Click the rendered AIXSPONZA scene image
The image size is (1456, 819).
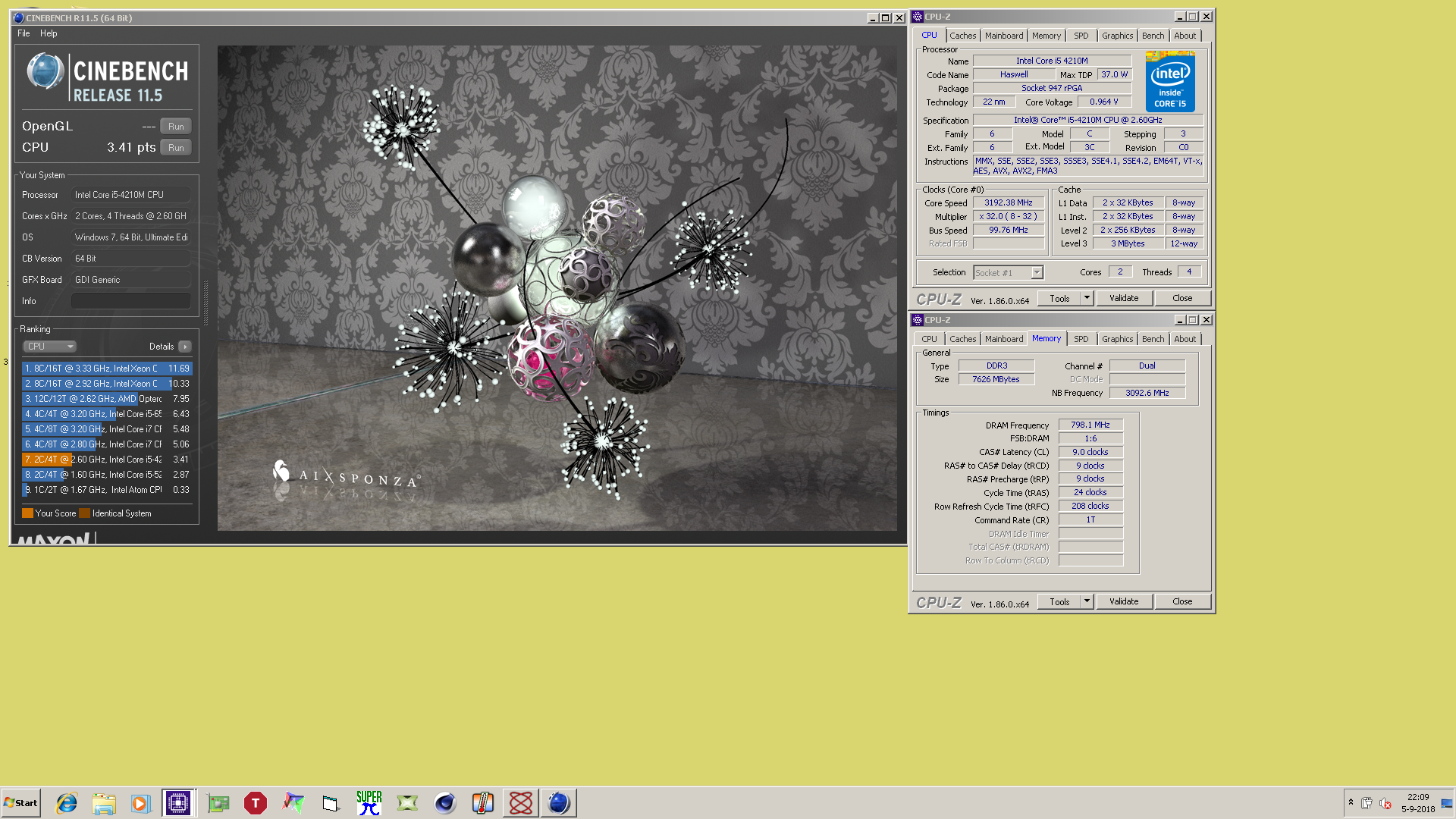pos(557,288)
